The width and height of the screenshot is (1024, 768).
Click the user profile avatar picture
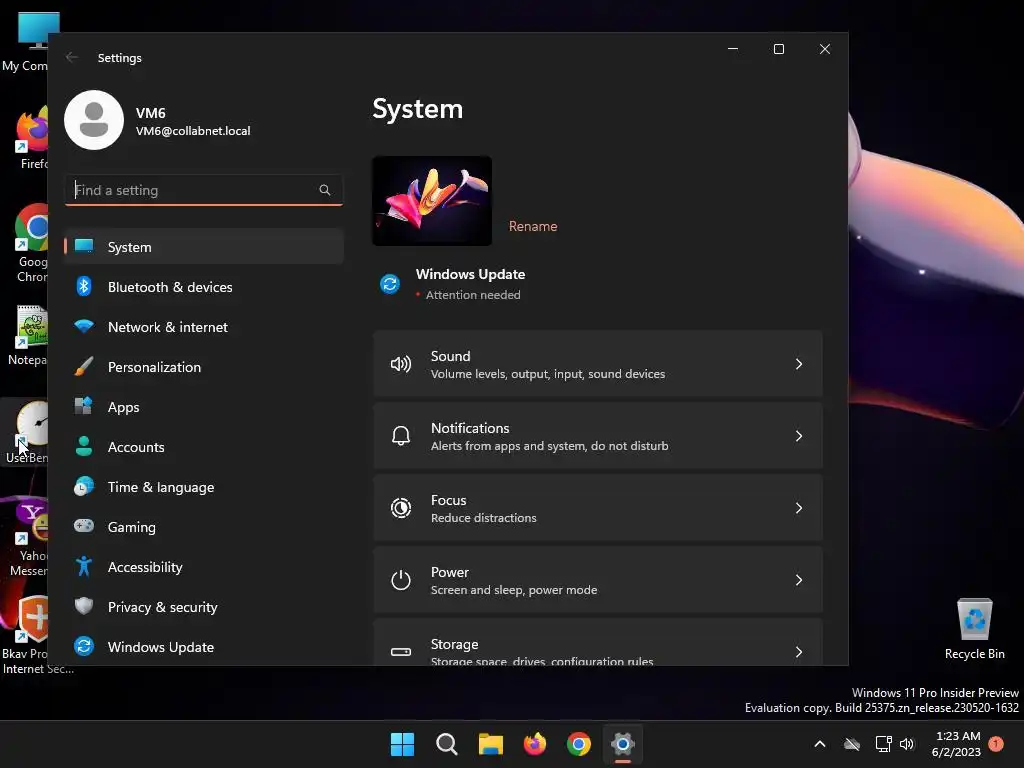coord(94,120)
